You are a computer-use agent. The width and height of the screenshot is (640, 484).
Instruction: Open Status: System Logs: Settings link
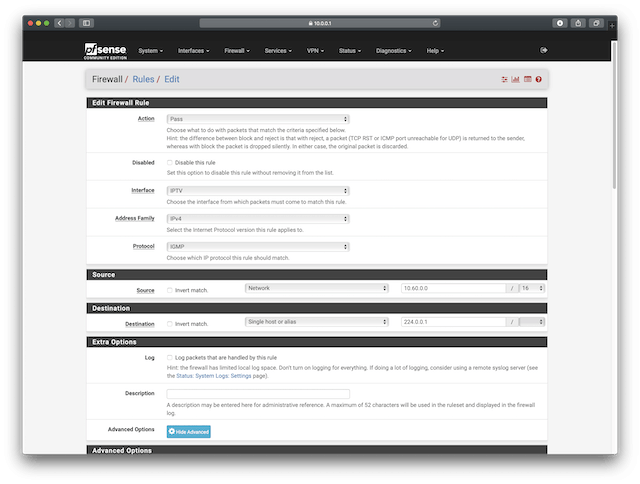(x=213, y=376)
